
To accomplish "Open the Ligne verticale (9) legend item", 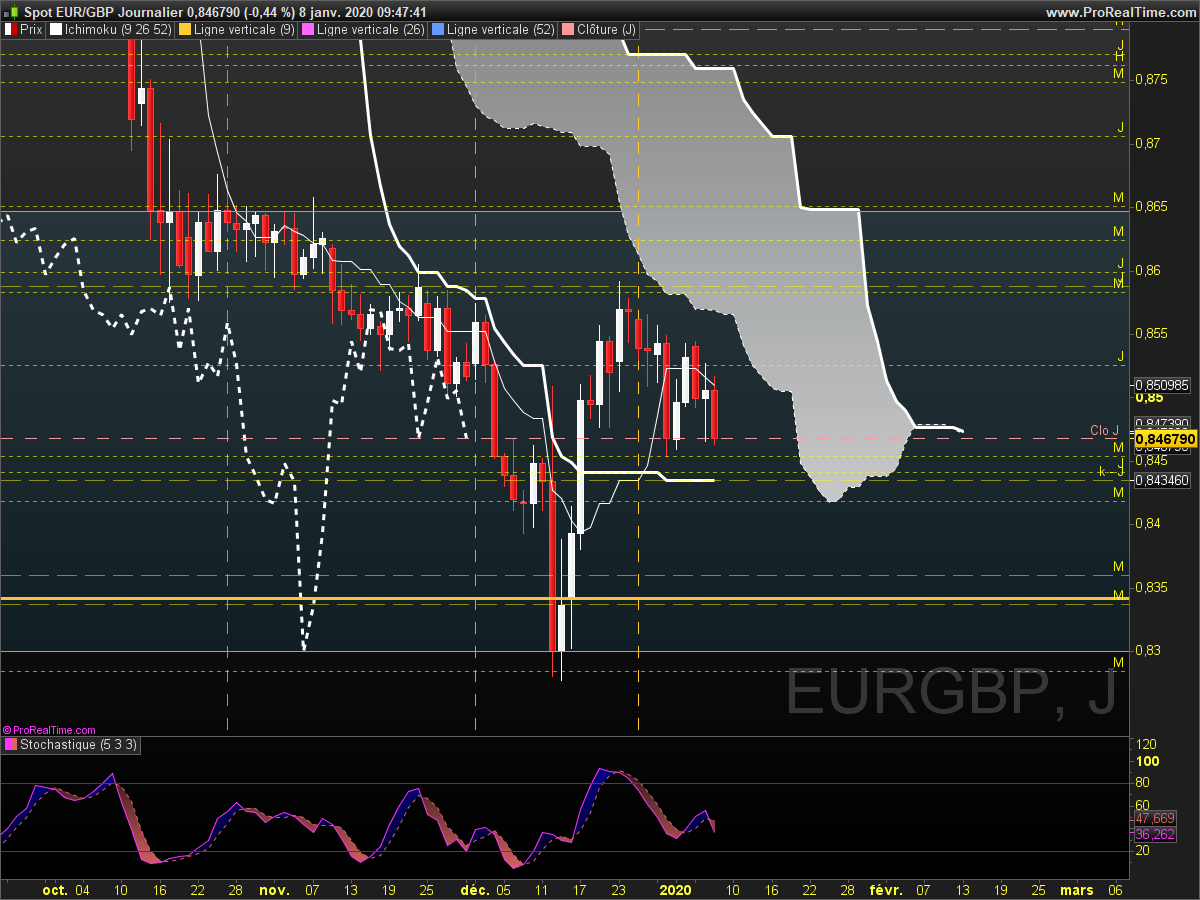I will coord(236,30).
